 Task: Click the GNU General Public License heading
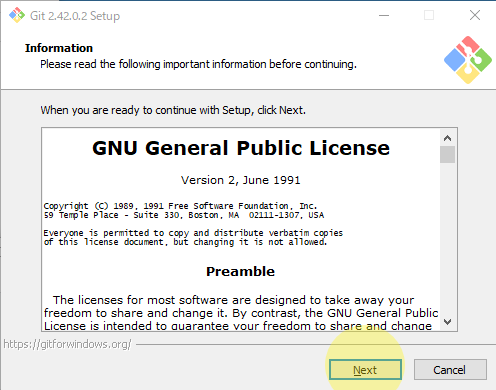pos(241,148)
